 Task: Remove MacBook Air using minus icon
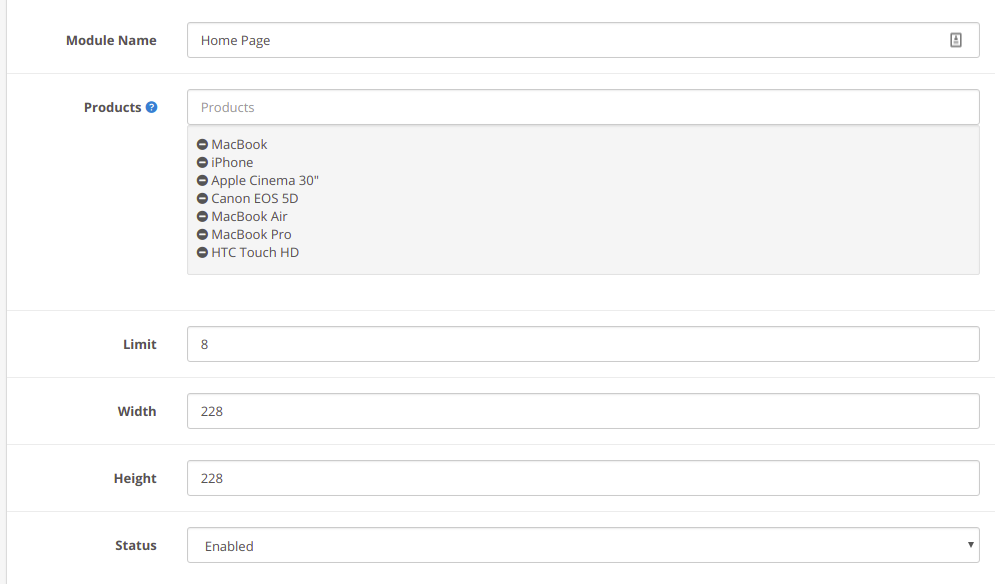[202, 216]
